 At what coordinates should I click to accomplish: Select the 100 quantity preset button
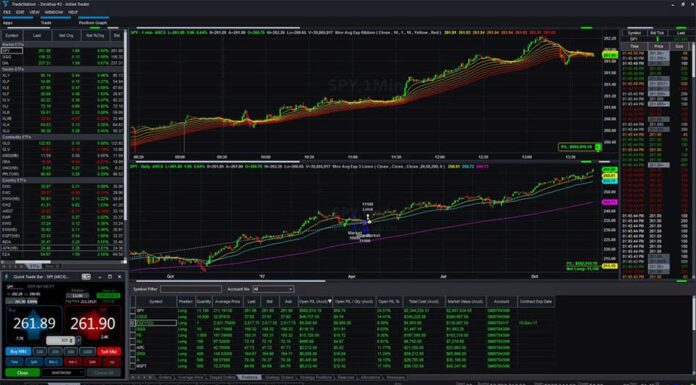40,351
